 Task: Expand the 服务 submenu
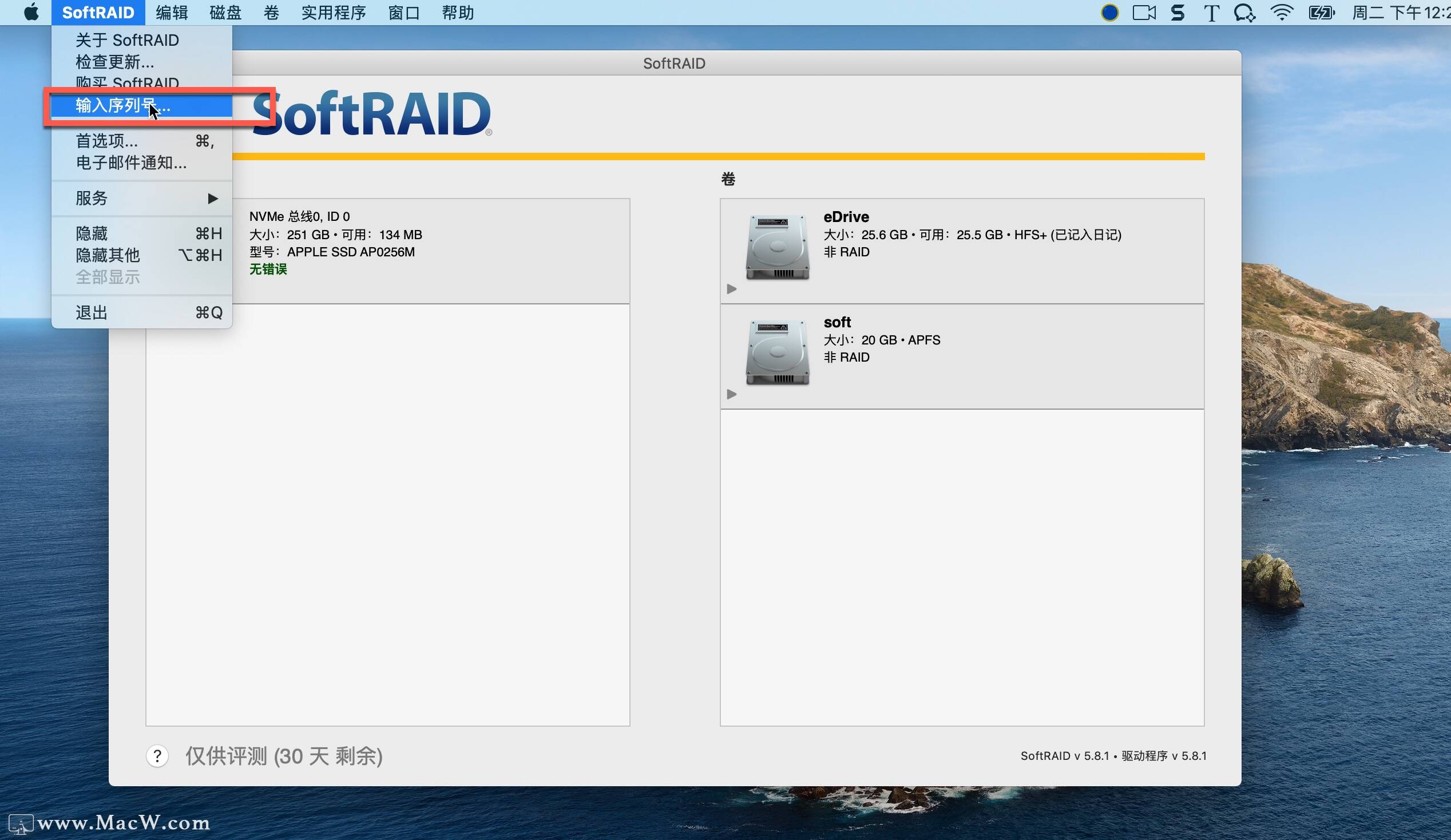(x=142, y=198)
